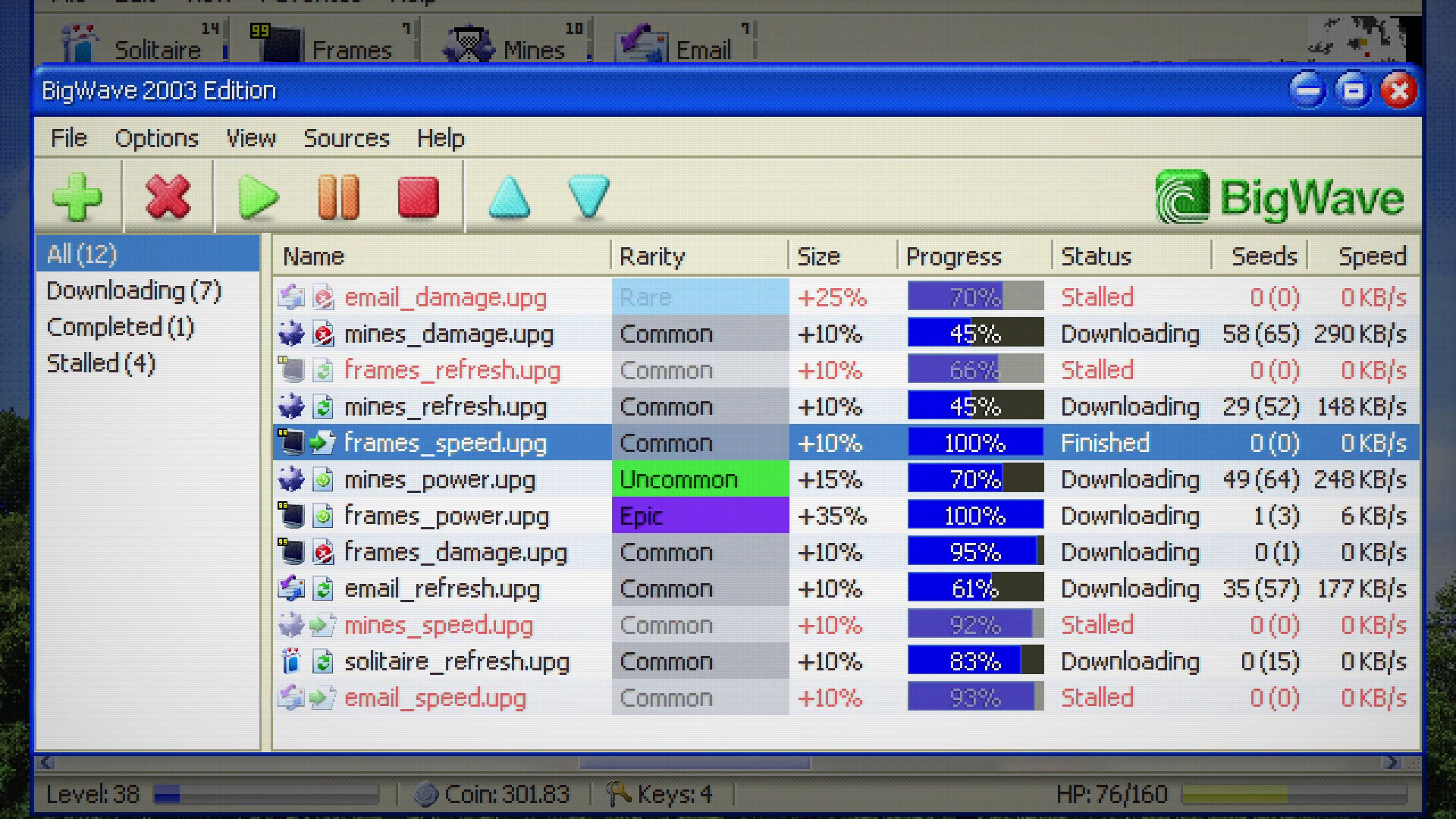This screenshot has width=1456, height=819.
Task: Click the solitaire icon on solitaire_refresh.upg row
Action: (291, 661)
